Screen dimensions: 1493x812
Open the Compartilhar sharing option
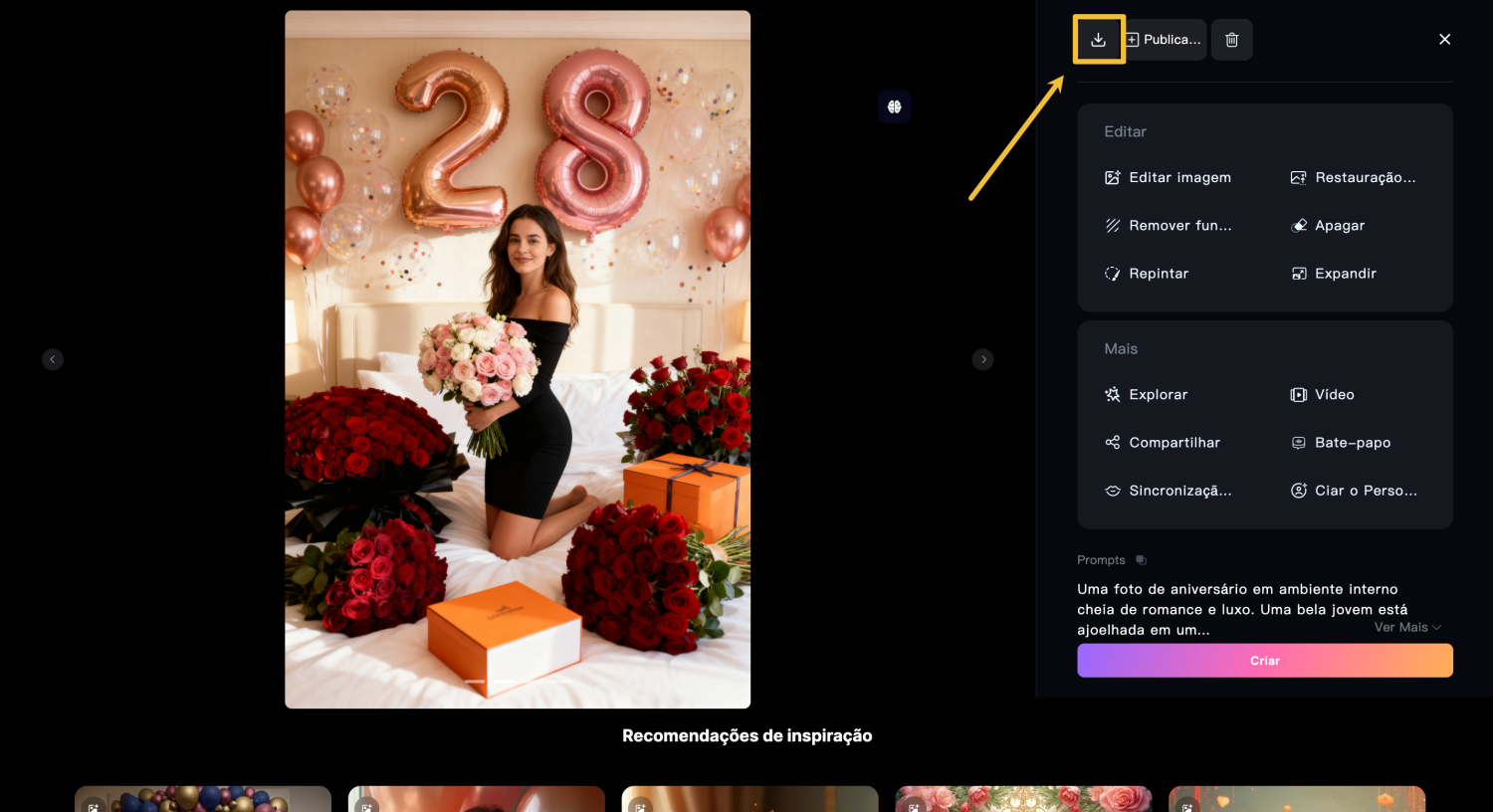[1173, 442]
